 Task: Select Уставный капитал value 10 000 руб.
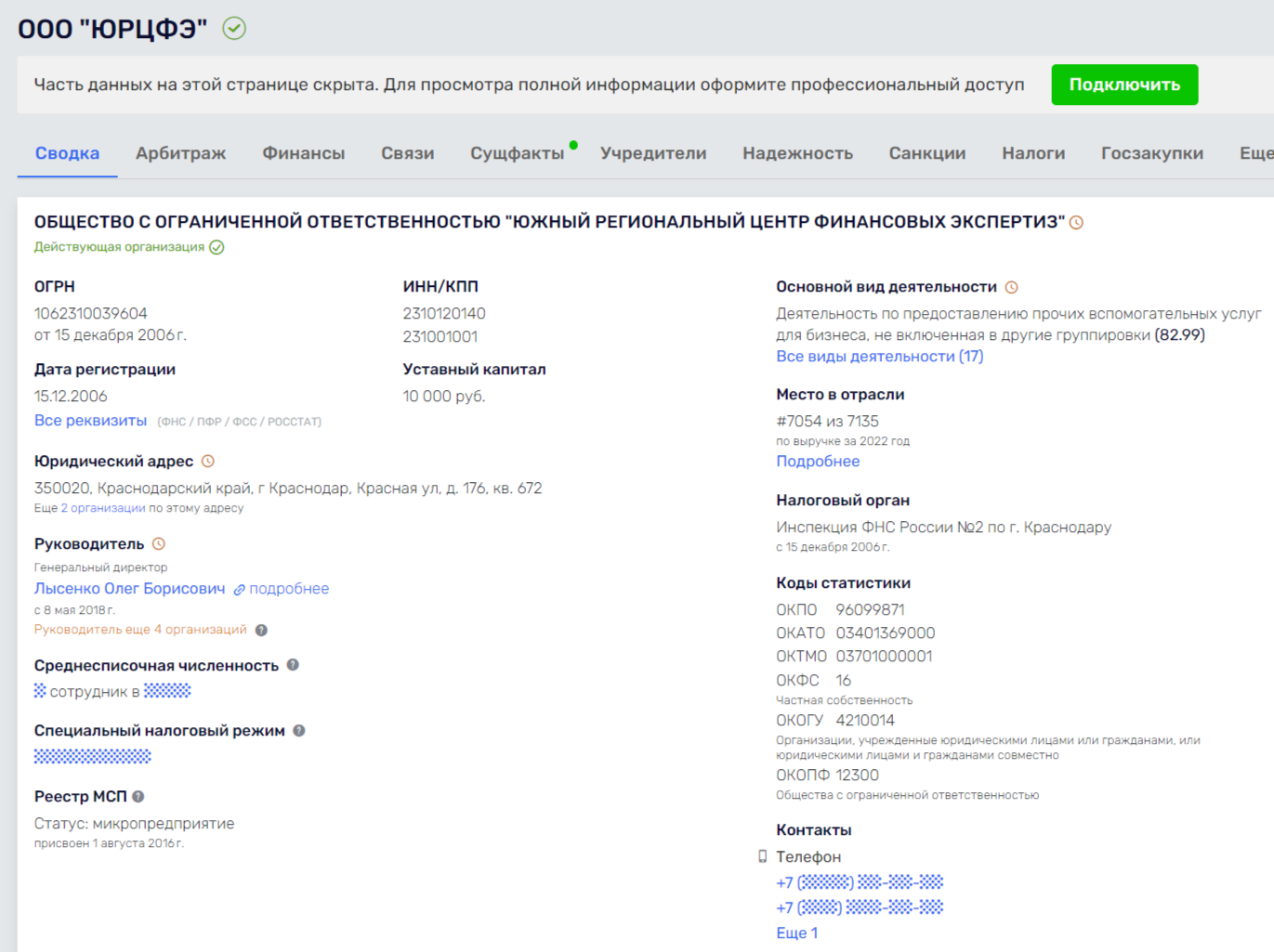tap(444, 397)
